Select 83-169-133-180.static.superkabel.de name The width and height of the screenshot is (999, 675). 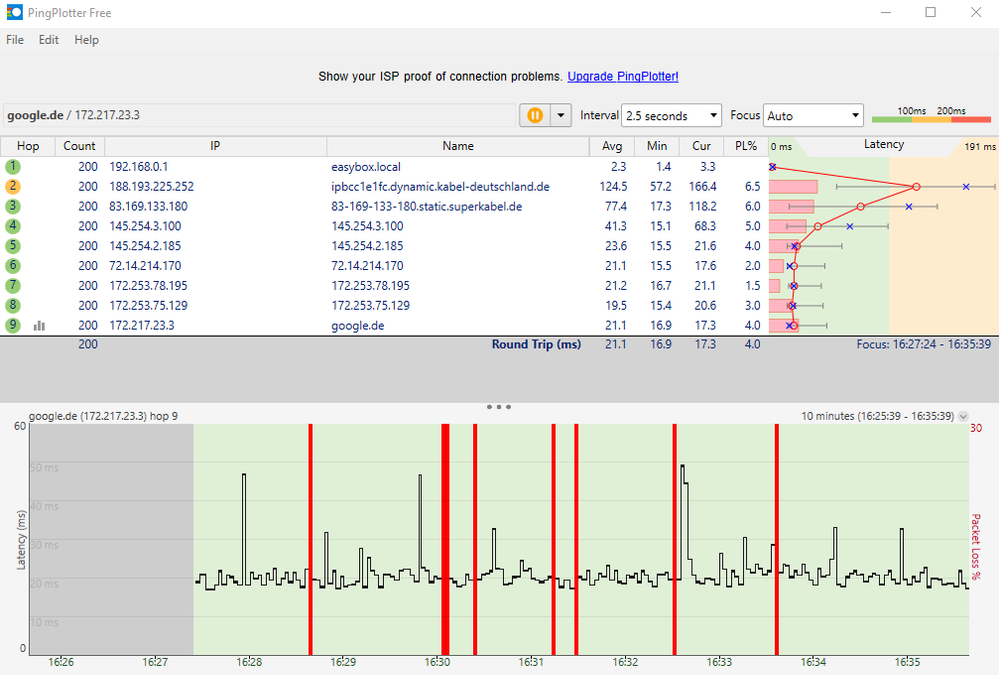point(427,207)
